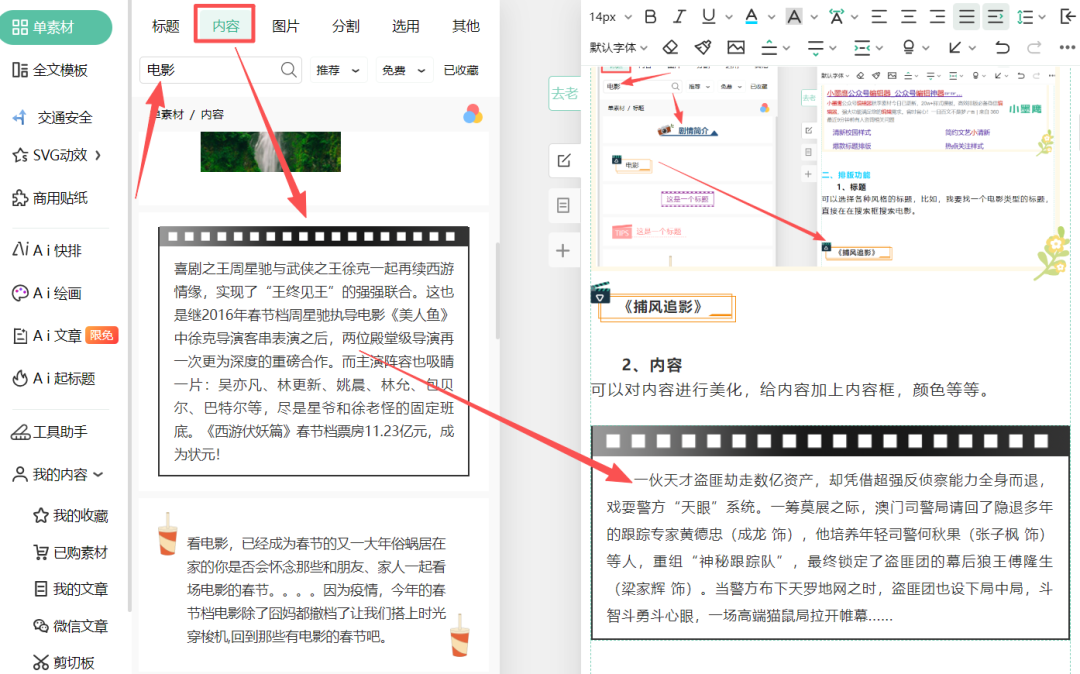Switch to the 图片 tab
This screenshot has height=674, width=1080.
[286, 26]
